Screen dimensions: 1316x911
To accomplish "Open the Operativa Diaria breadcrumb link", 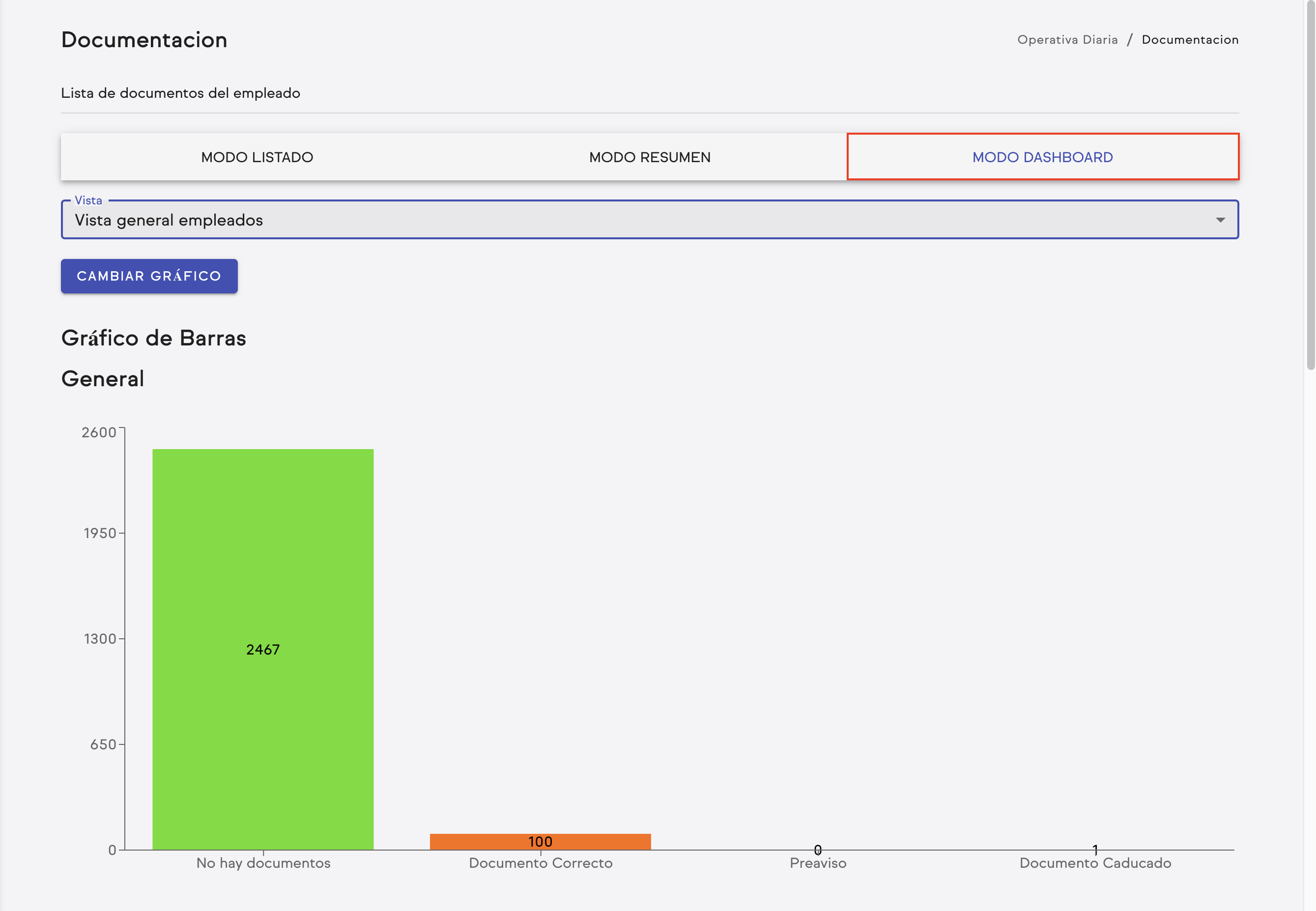I will (x=1068, y=39).
